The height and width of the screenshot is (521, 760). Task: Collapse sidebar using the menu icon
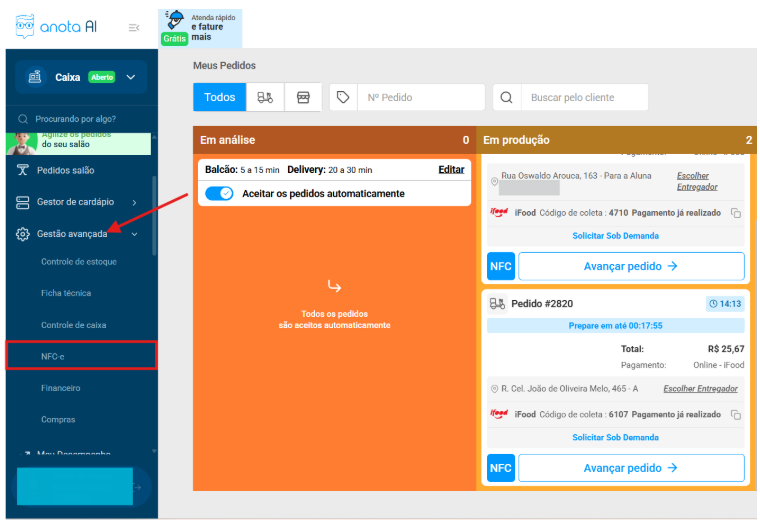click(x=134, y=28)
